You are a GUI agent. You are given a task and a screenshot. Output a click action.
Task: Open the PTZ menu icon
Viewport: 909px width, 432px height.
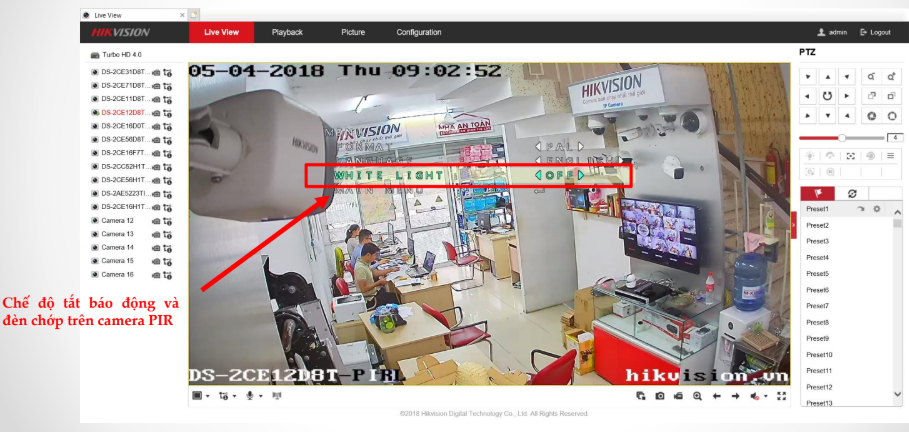(891, 156)
